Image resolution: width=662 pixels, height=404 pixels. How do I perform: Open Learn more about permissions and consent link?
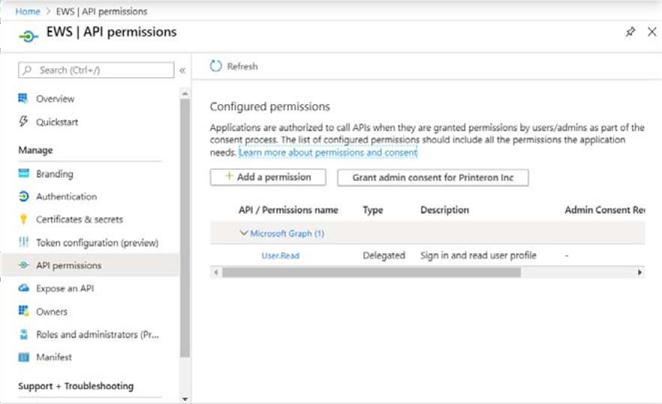tap(328, 152)
